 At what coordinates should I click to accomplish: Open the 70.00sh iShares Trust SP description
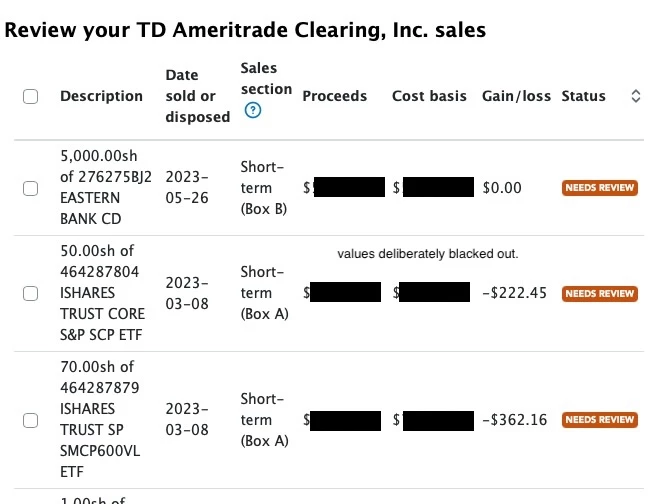(100, 419)
